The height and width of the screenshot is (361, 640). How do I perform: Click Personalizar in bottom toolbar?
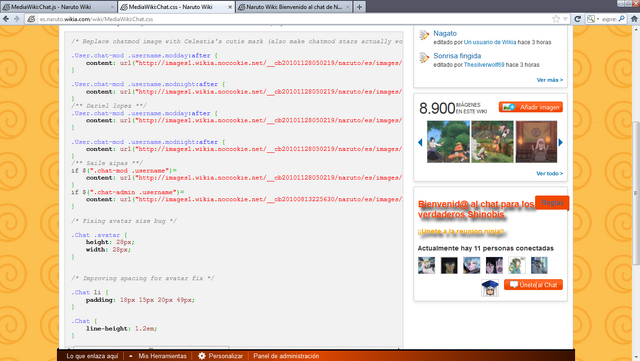pyautogui.click(x=220, y=356)
